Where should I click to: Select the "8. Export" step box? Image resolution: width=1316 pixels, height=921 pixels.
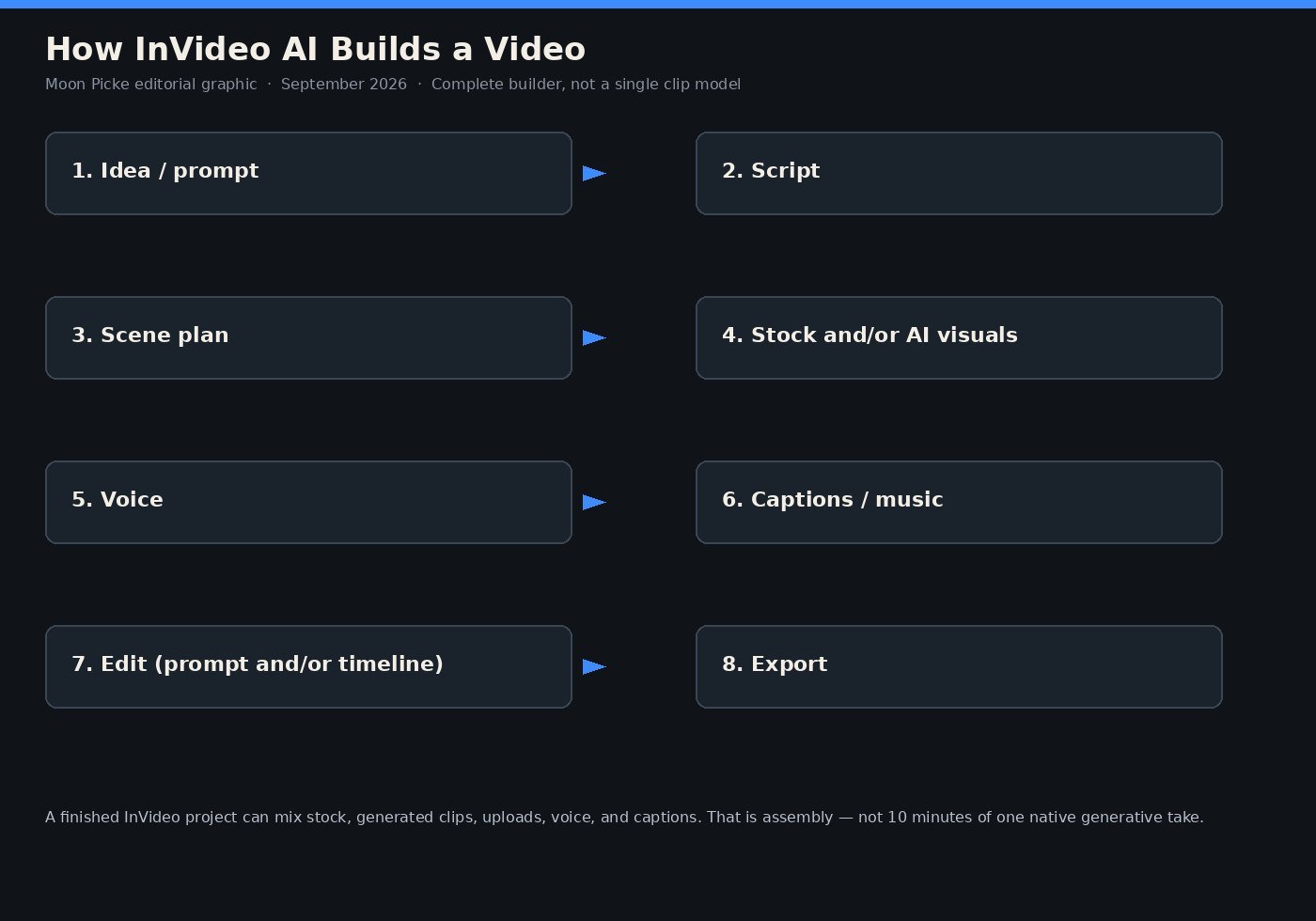pyautogui.click(x=959, y=666)
